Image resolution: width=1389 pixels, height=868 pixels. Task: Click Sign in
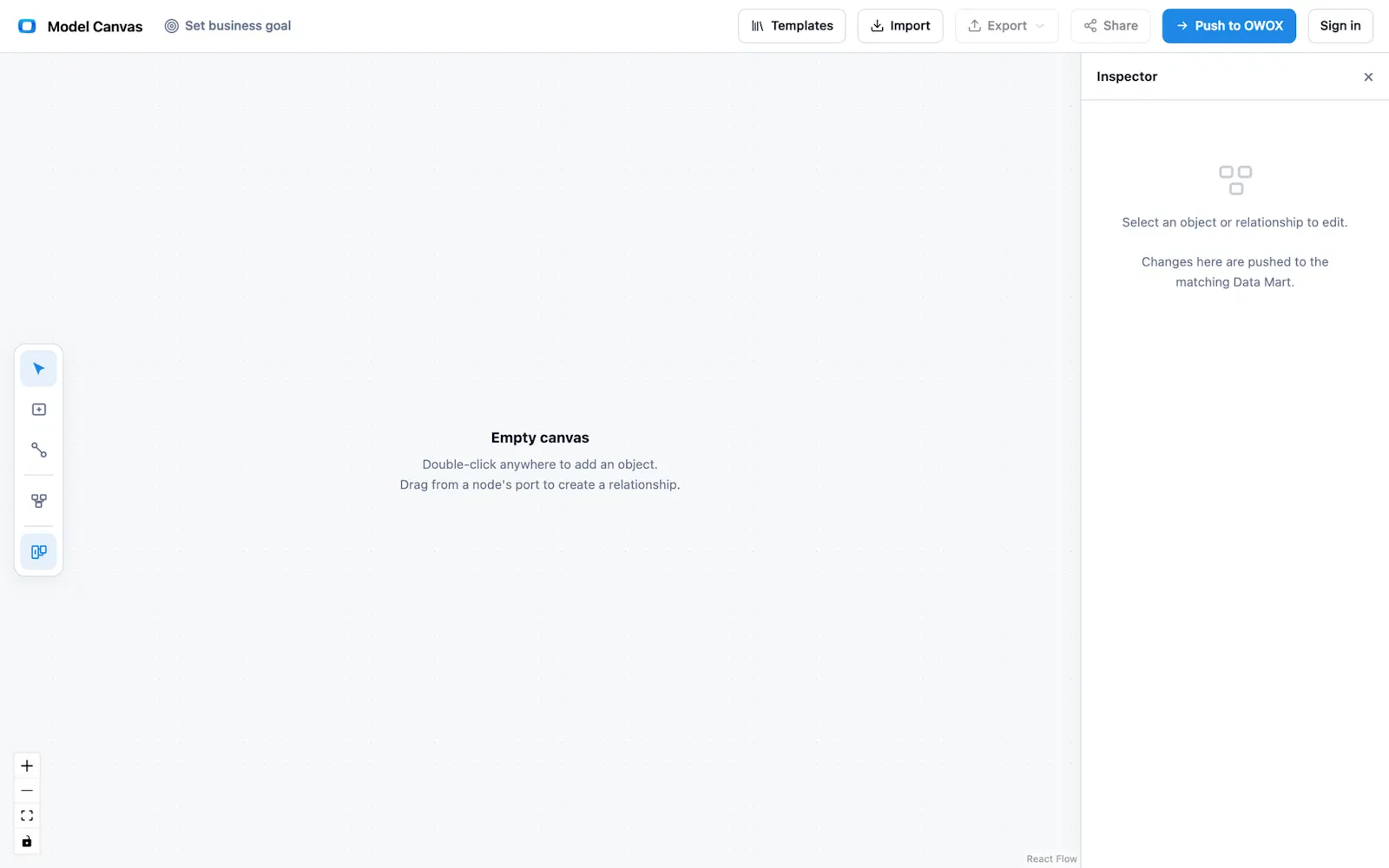point(1340,26)
